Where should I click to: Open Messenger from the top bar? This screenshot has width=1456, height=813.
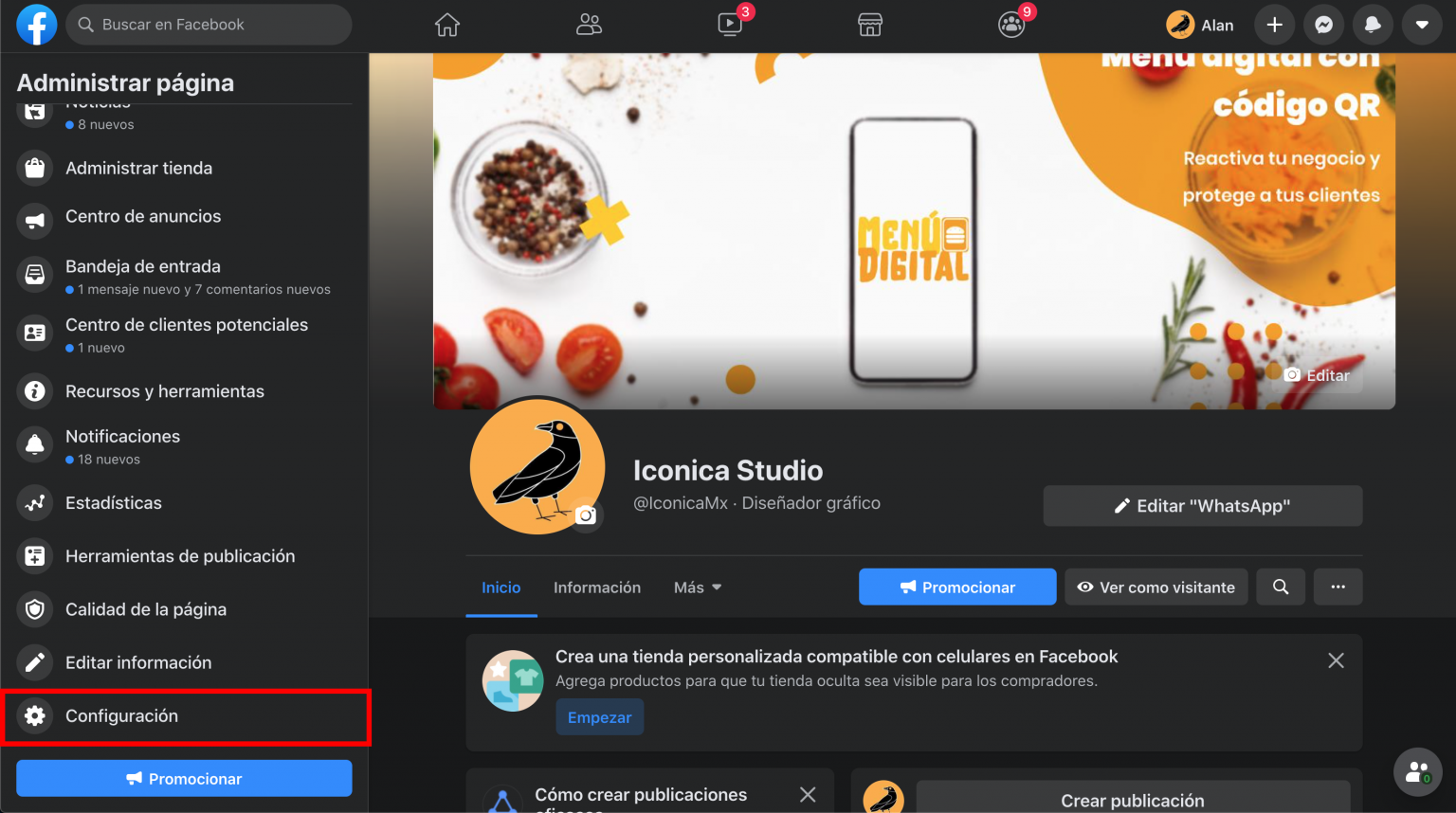pyautogui.click(x=1323, y=25)
